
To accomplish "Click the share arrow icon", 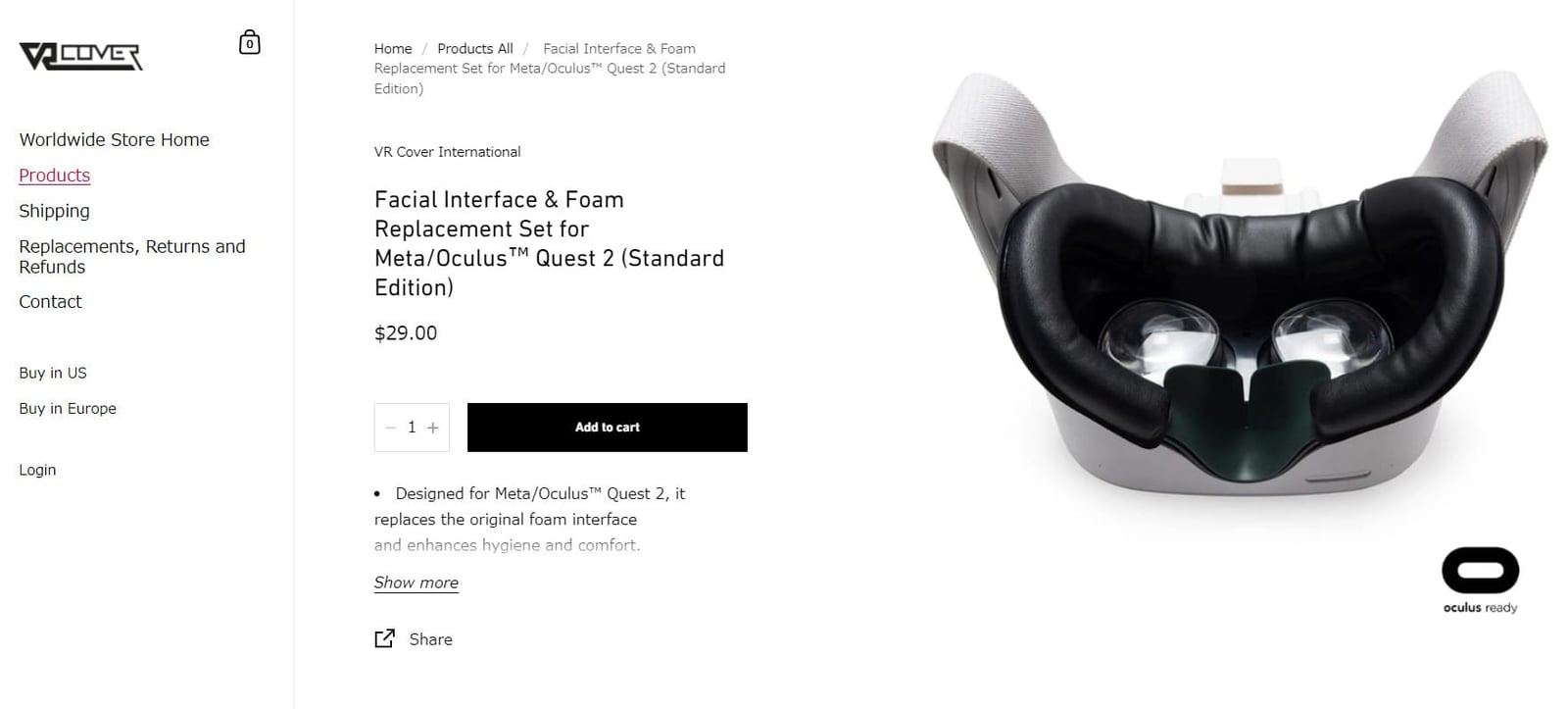I will tap(385, 638).
